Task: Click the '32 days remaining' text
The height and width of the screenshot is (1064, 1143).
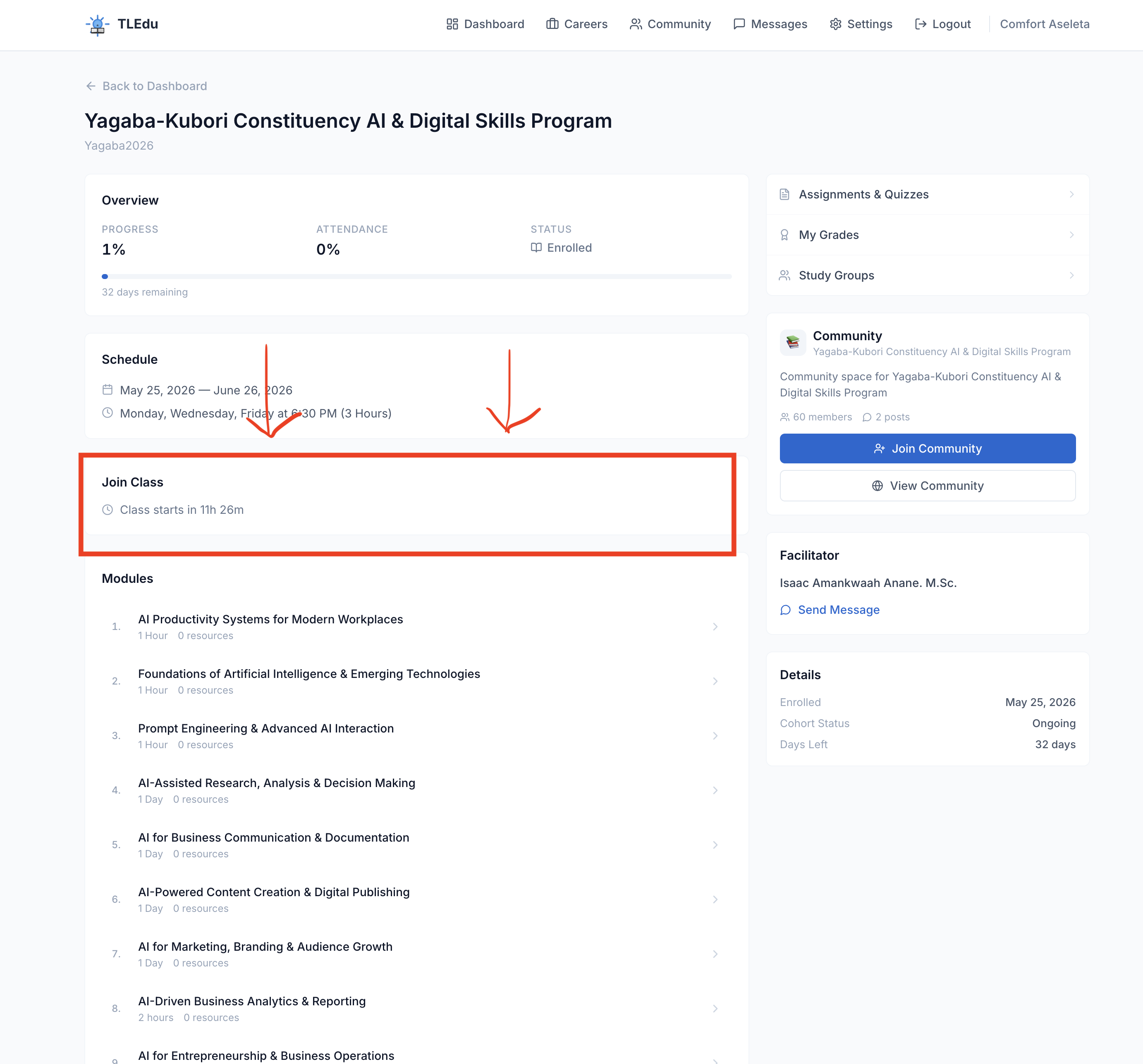Action: (145, 292)
